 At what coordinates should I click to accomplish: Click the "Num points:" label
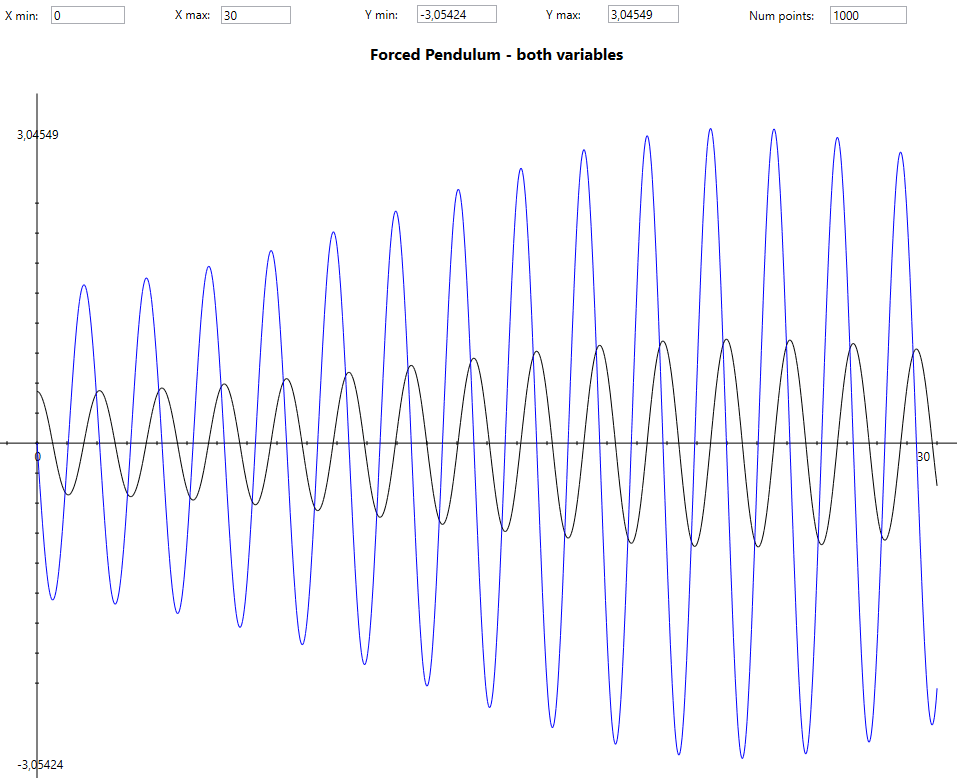pos(781,16)
